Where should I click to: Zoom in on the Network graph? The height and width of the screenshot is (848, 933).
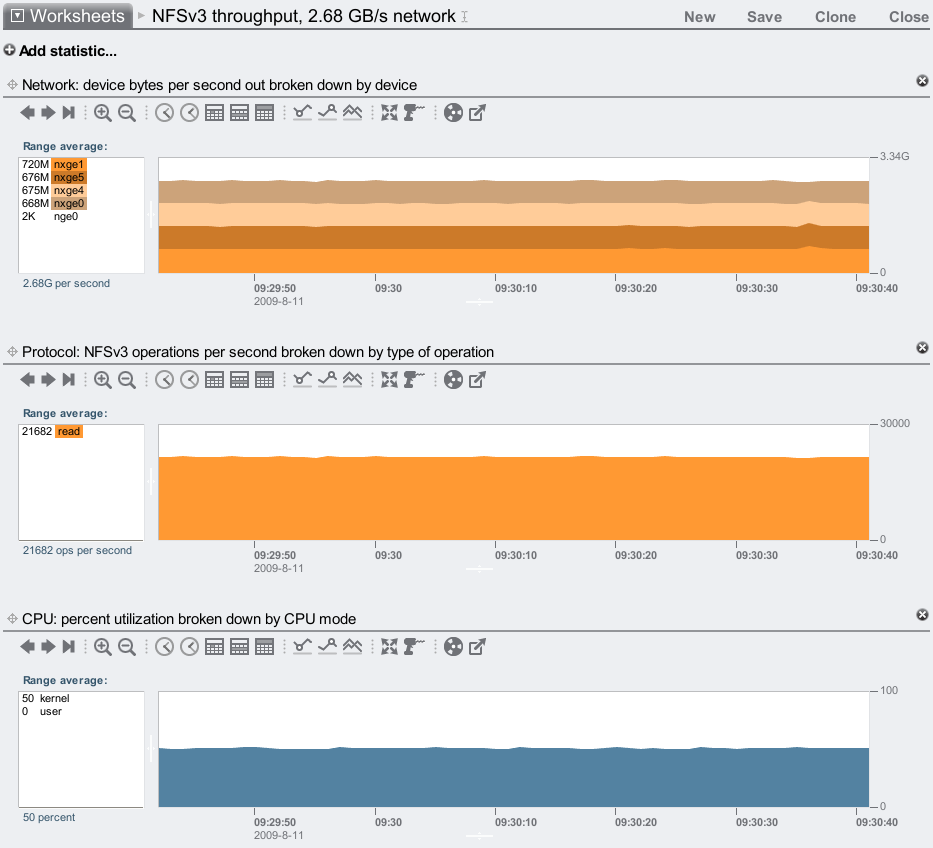coord(103,113)
